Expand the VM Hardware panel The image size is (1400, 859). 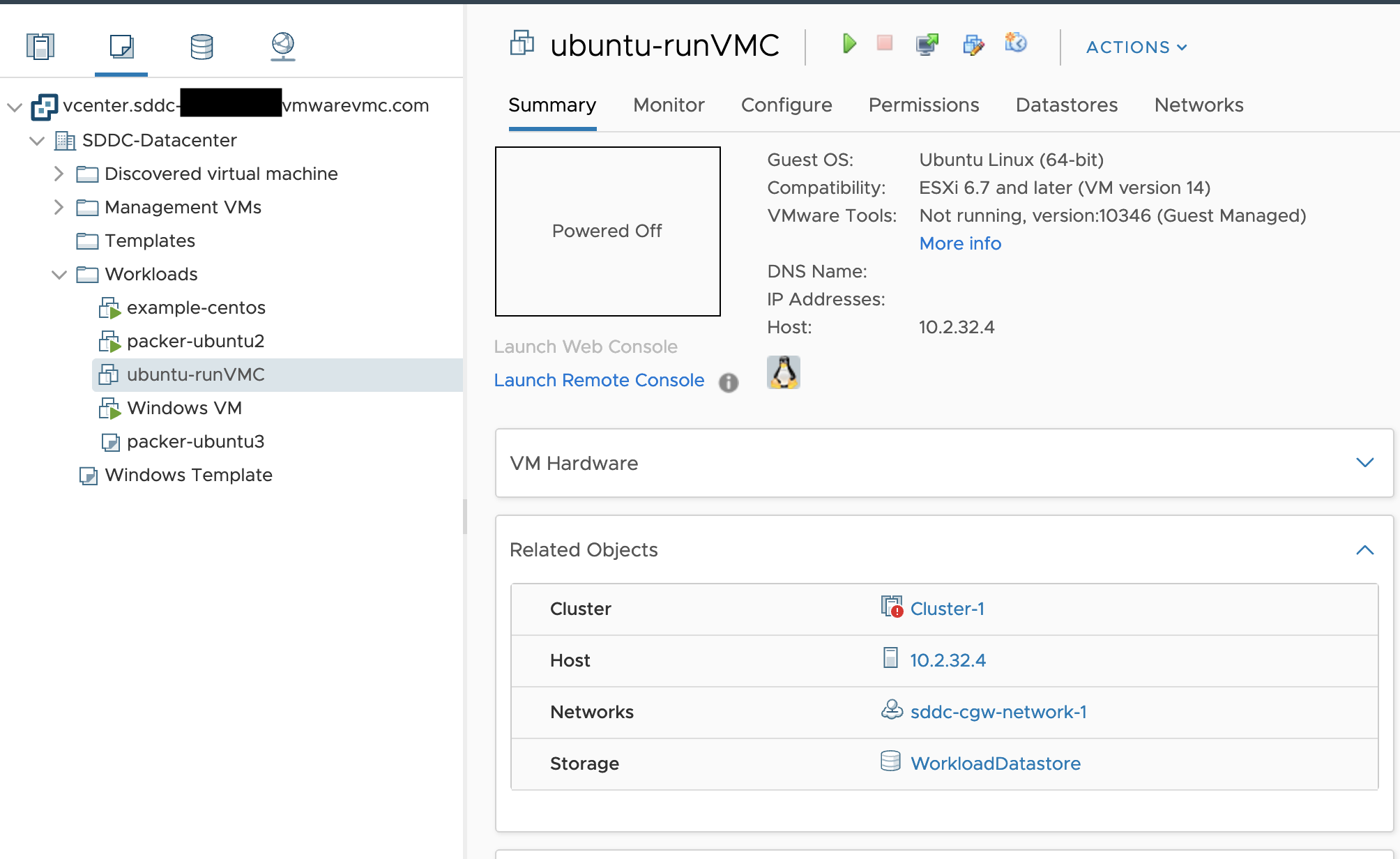point(1365,462)
